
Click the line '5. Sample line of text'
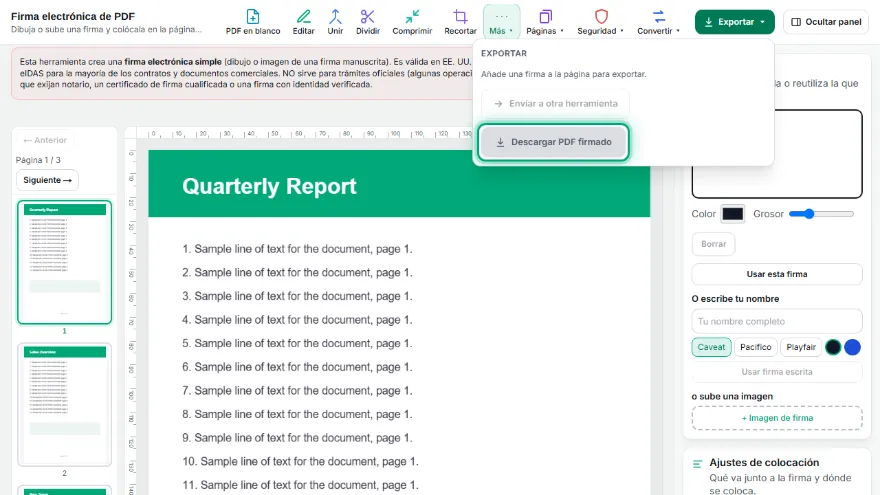pos(297,343)
